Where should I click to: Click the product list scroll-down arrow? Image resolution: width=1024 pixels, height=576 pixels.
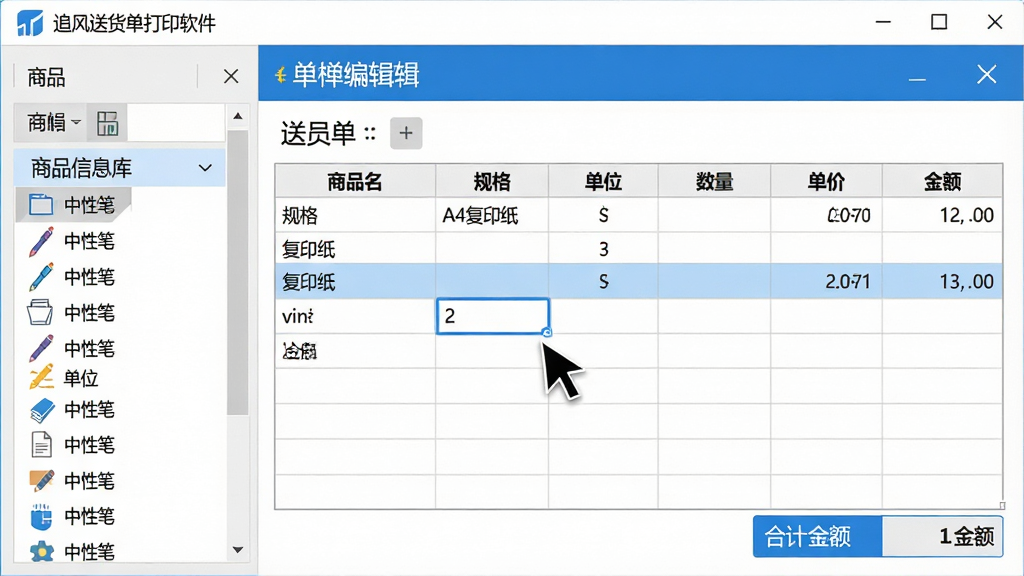coord(238,550)
